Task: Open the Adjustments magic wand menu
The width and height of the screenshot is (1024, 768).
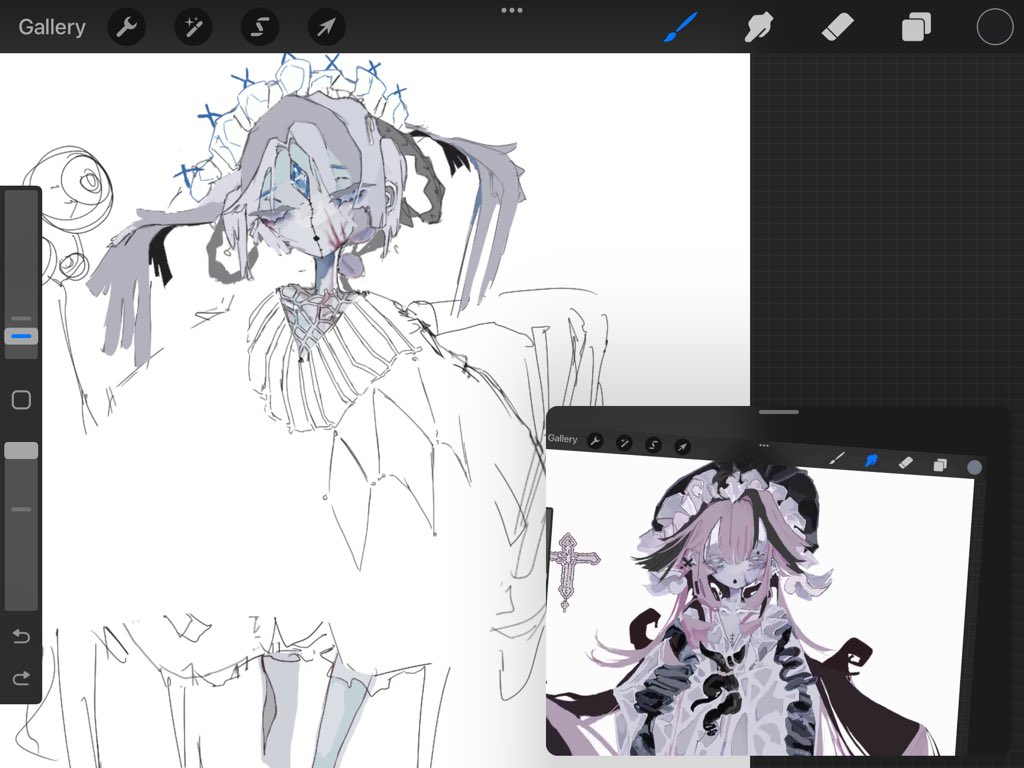Action: click(193, 27)
